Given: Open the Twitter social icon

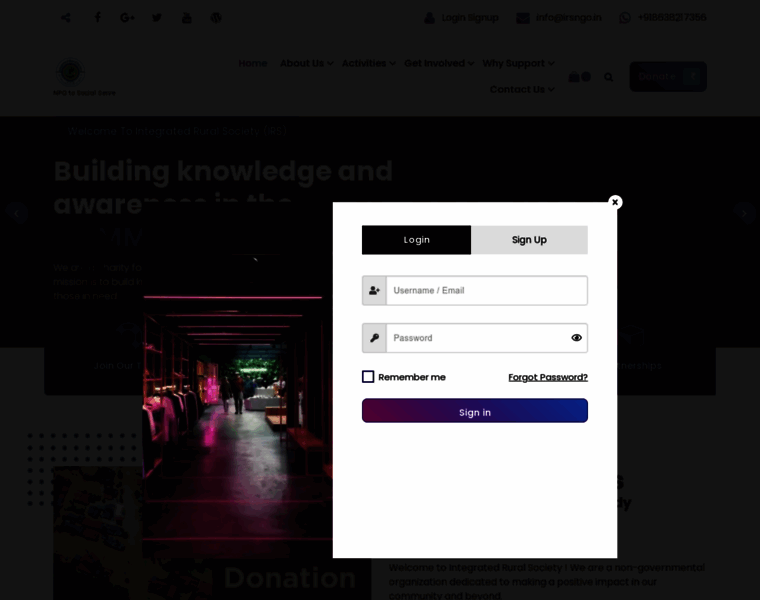Looking at the screenshot, I should [x=157, y=17].
